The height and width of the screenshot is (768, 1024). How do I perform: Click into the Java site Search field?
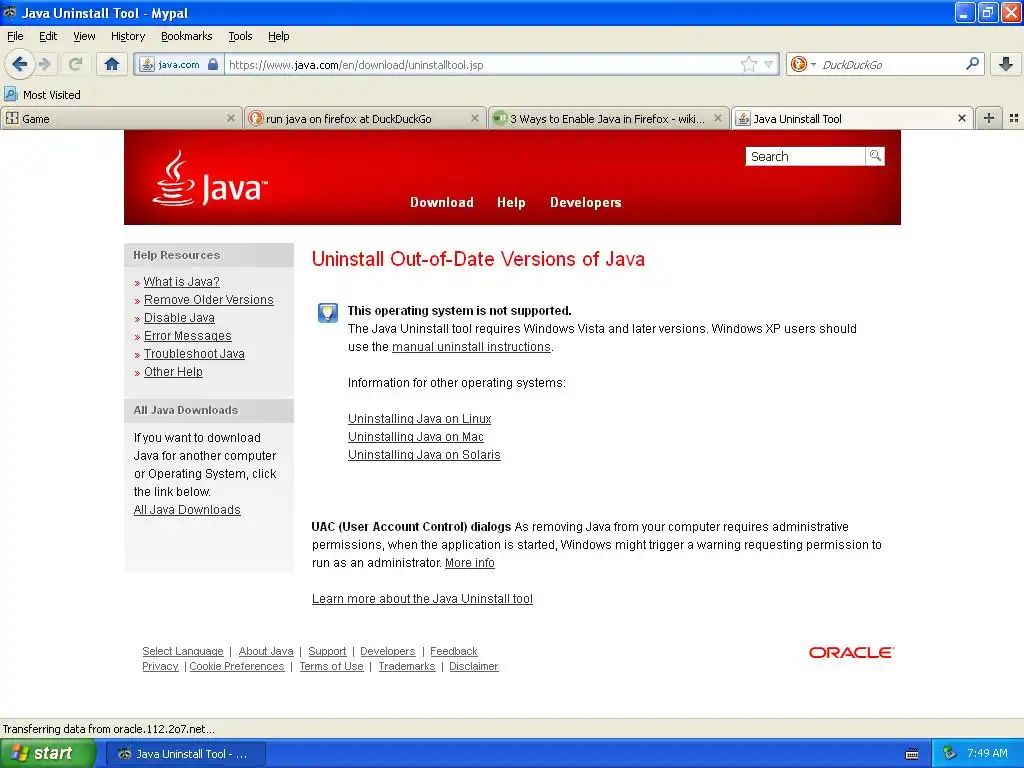tap(806, 156)
